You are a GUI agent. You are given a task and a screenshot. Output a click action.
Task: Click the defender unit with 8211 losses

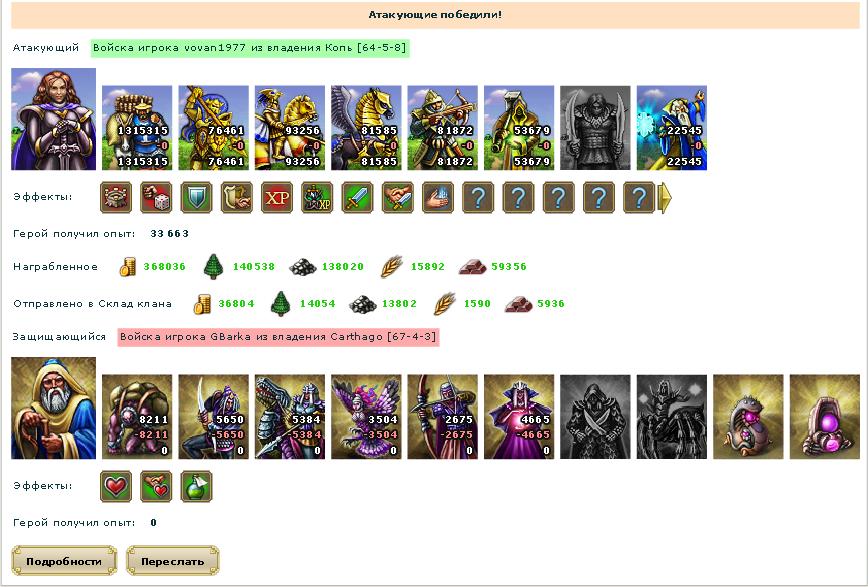pyautogui.click(x=137, y=417)
